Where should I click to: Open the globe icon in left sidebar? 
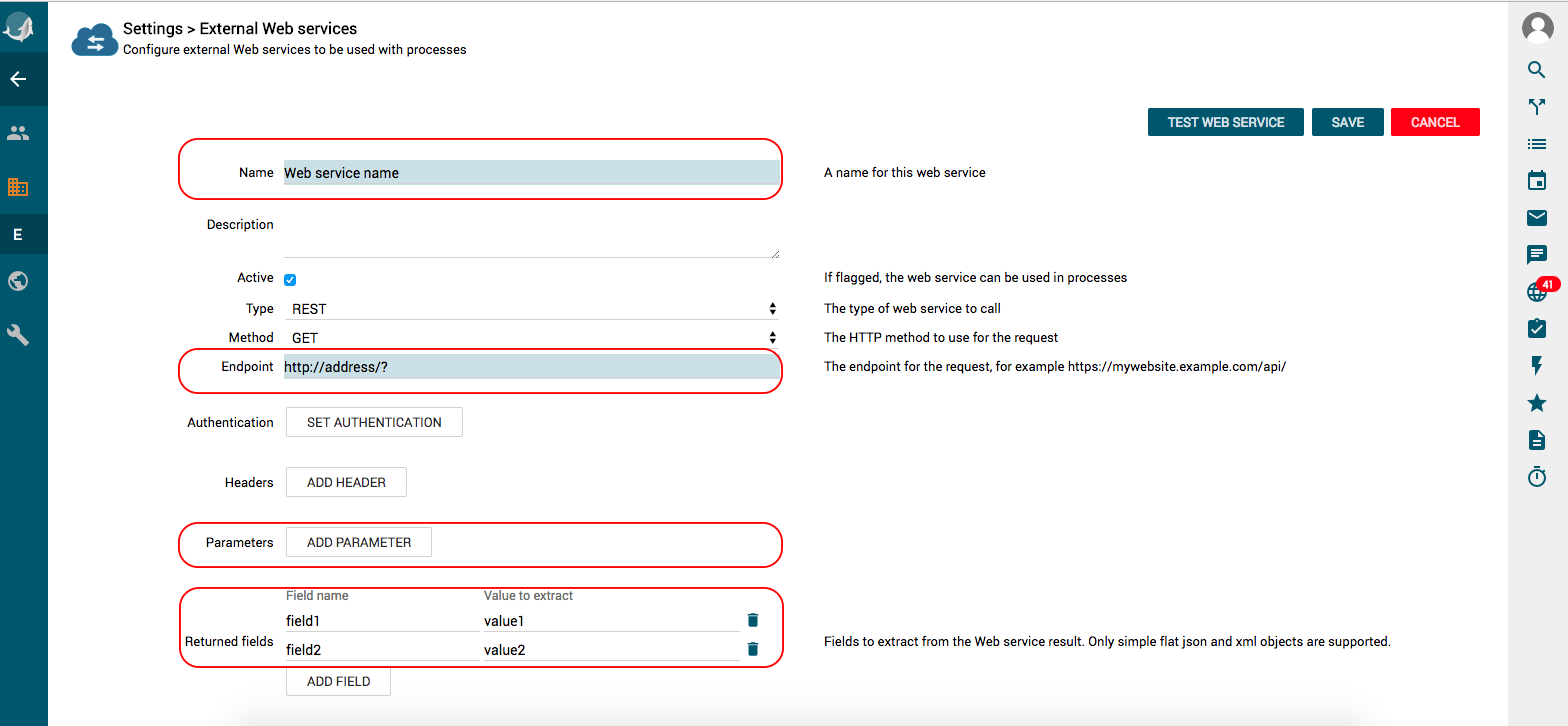(18, 281)
